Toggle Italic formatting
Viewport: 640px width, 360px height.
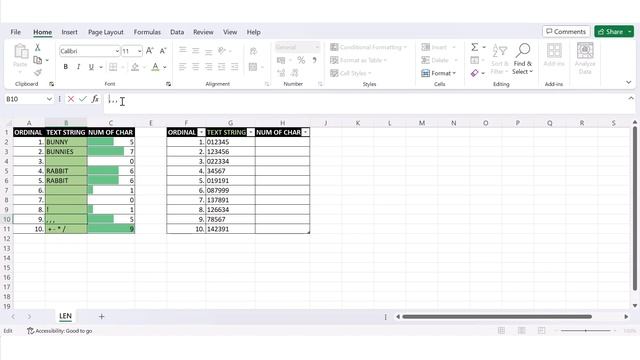78,67
